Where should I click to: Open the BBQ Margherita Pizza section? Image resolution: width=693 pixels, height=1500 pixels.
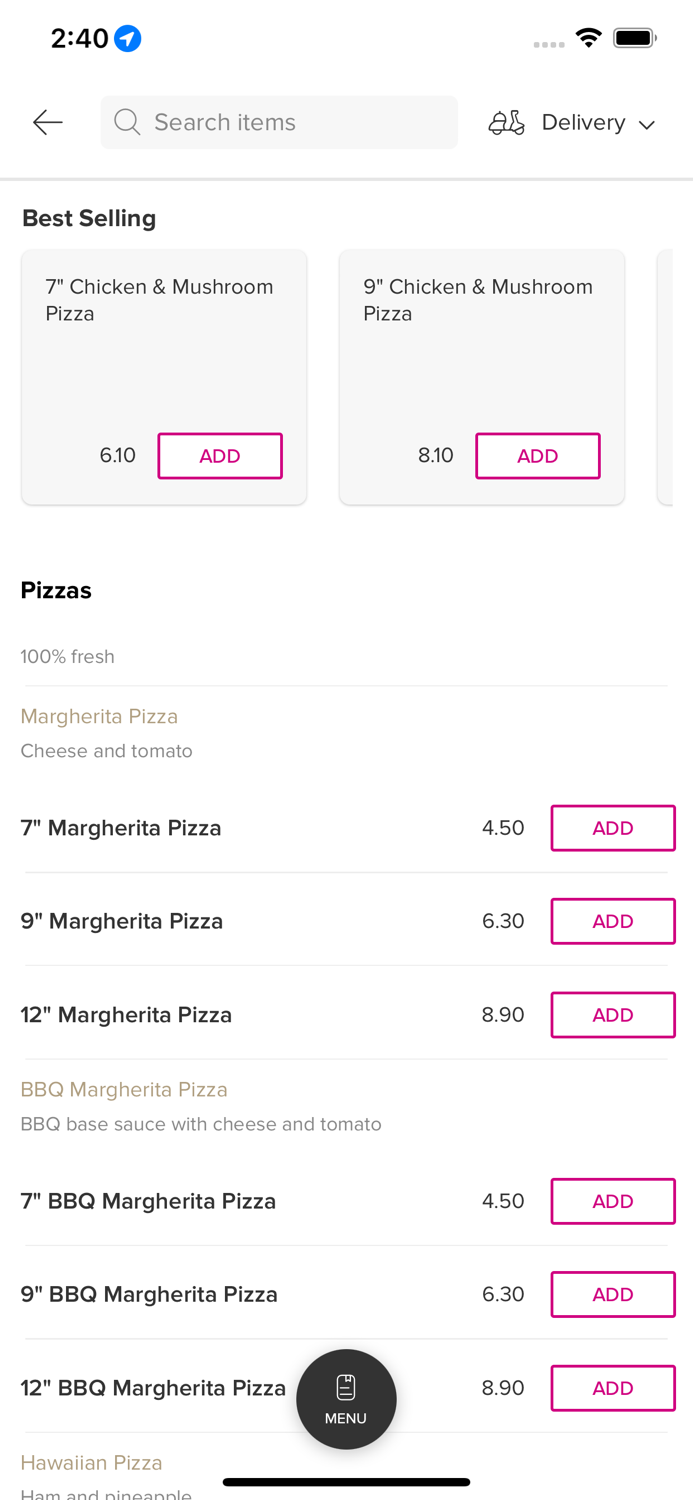(x=124, y=1089)
